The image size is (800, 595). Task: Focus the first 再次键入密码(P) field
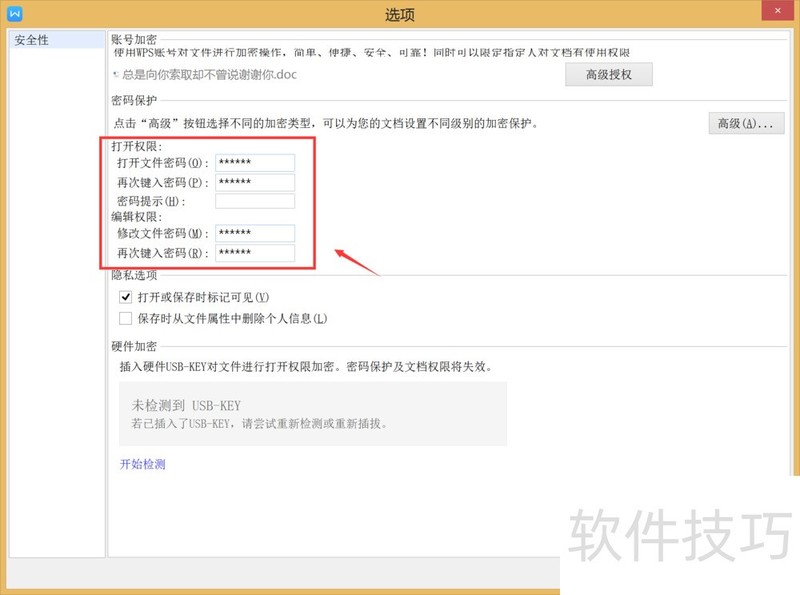255,182
